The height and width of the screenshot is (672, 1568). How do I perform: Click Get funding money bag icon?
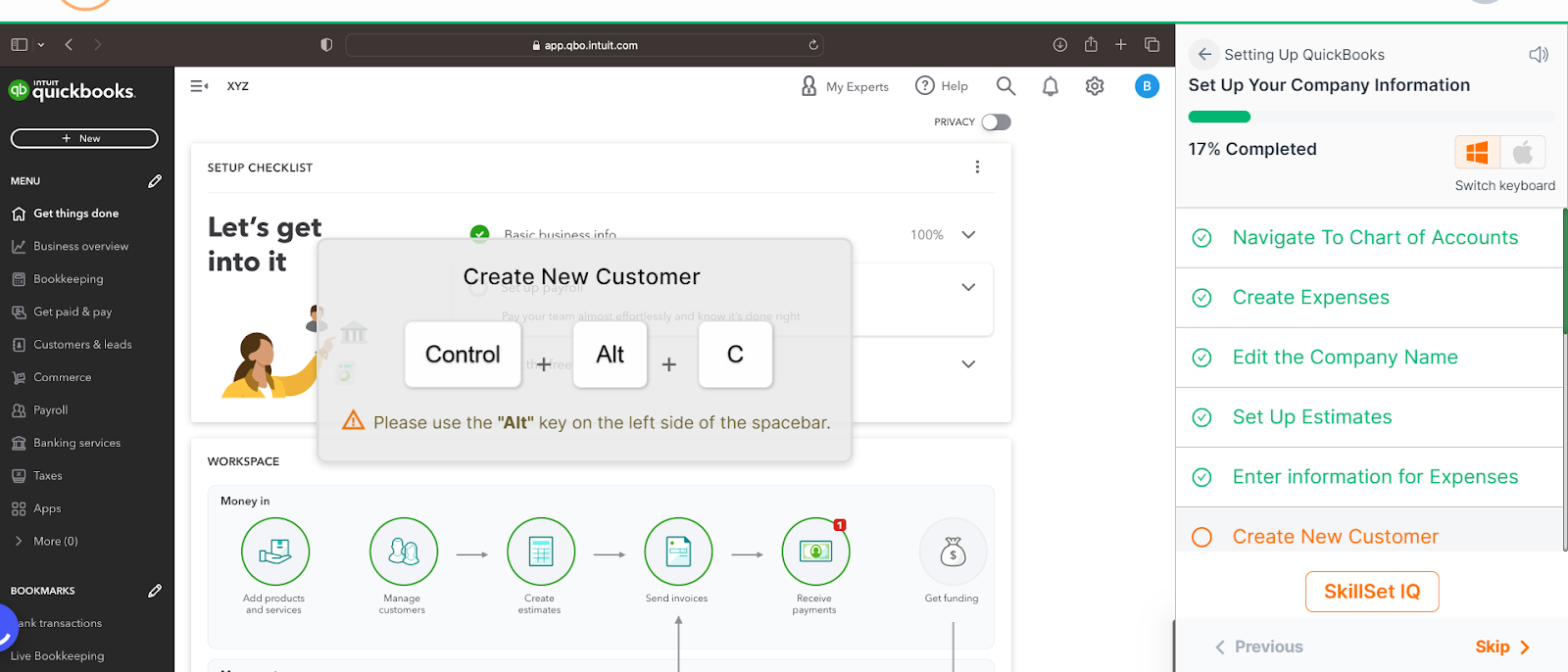(953, 552)
